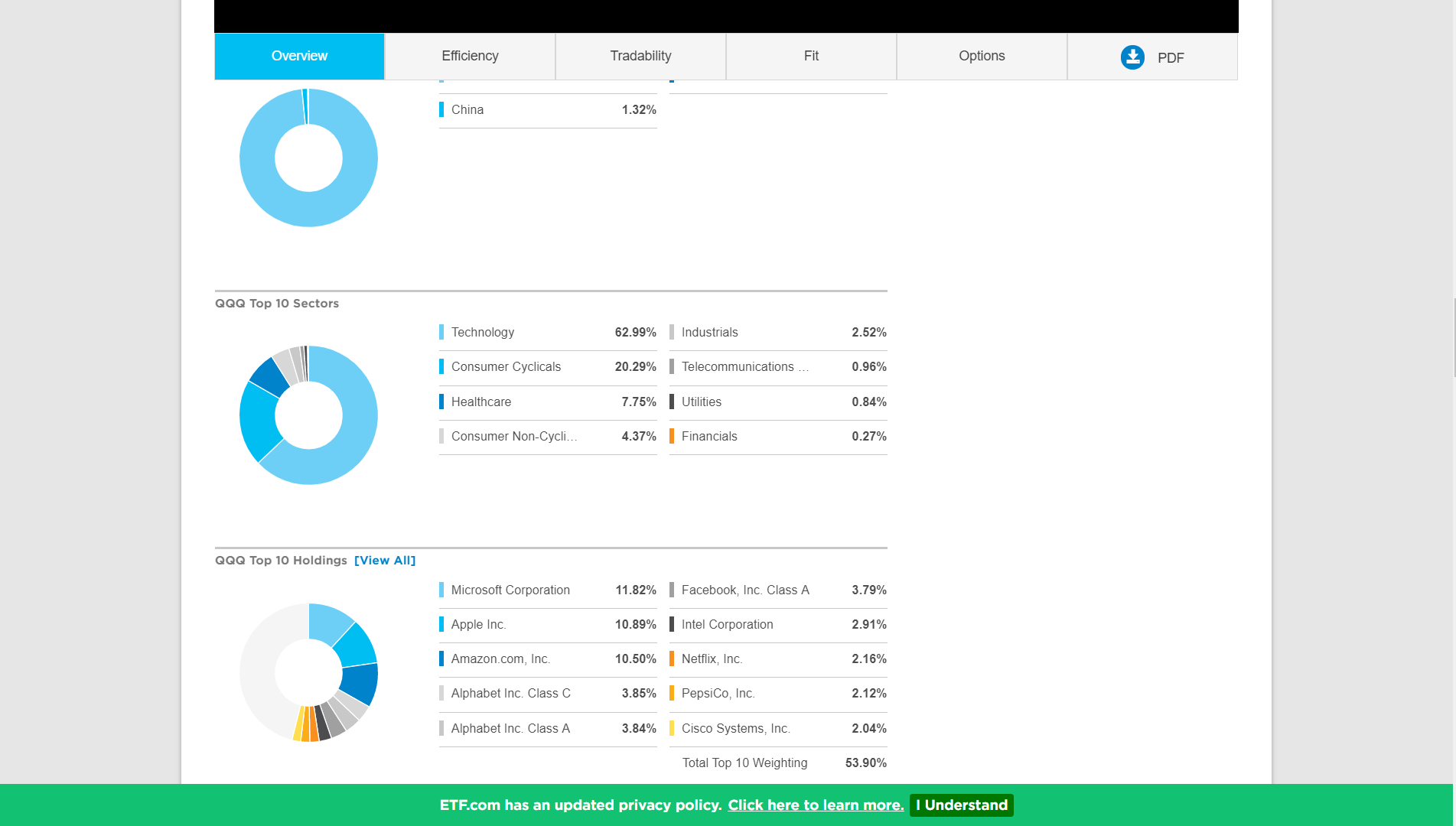1456x826 pixels.
Task: Select the Healthcare sector label
Action: tap(481, 402)
